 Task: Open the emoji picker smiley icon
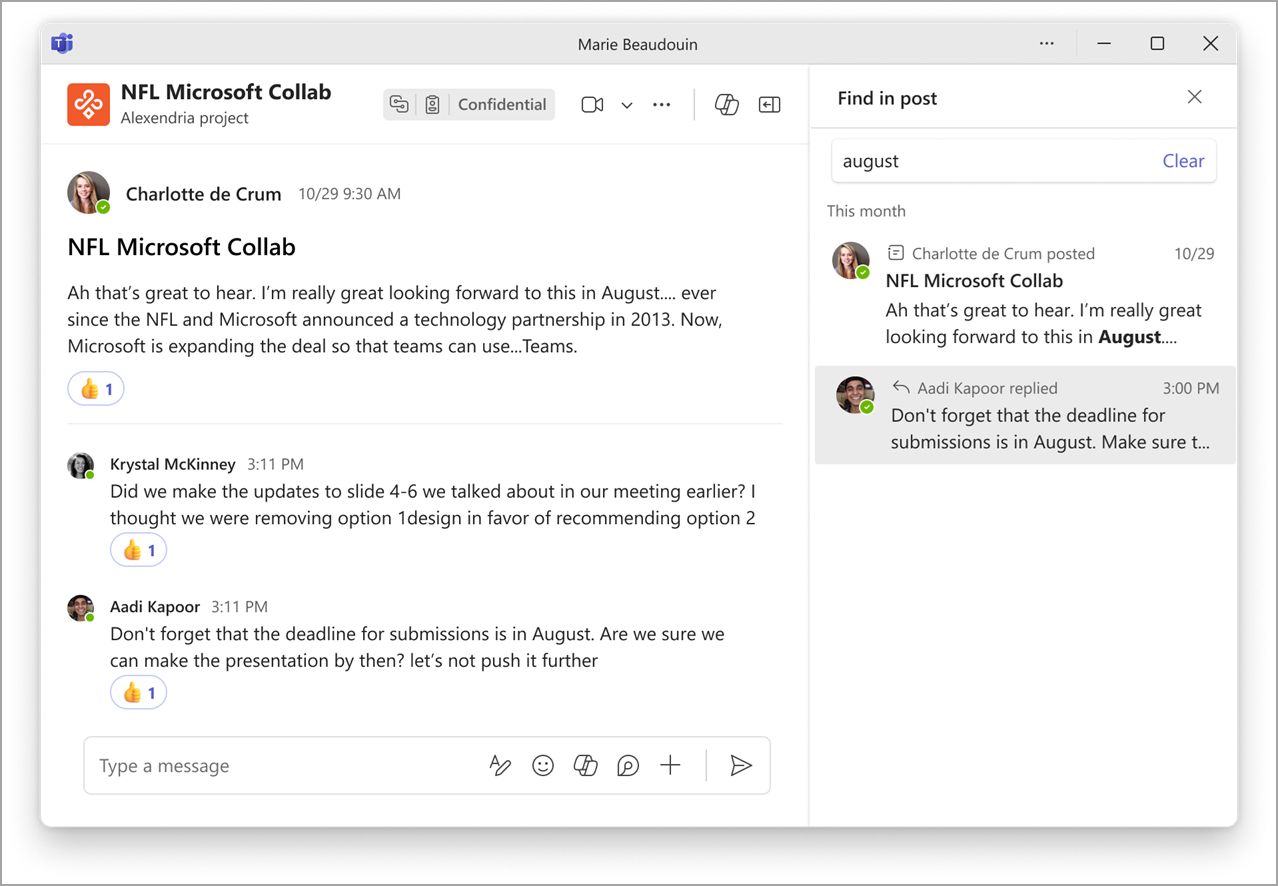(543, 766)
